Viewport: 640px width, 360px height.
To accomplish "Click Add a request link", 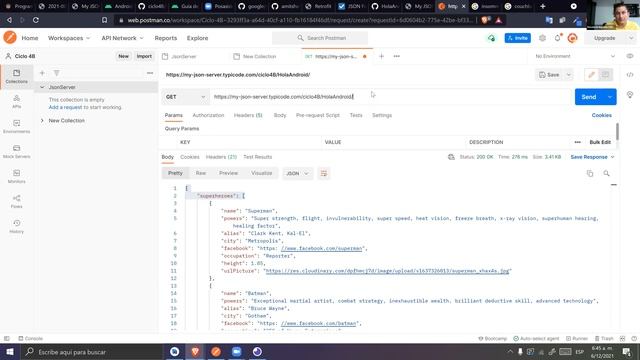I will click(65, 107).
